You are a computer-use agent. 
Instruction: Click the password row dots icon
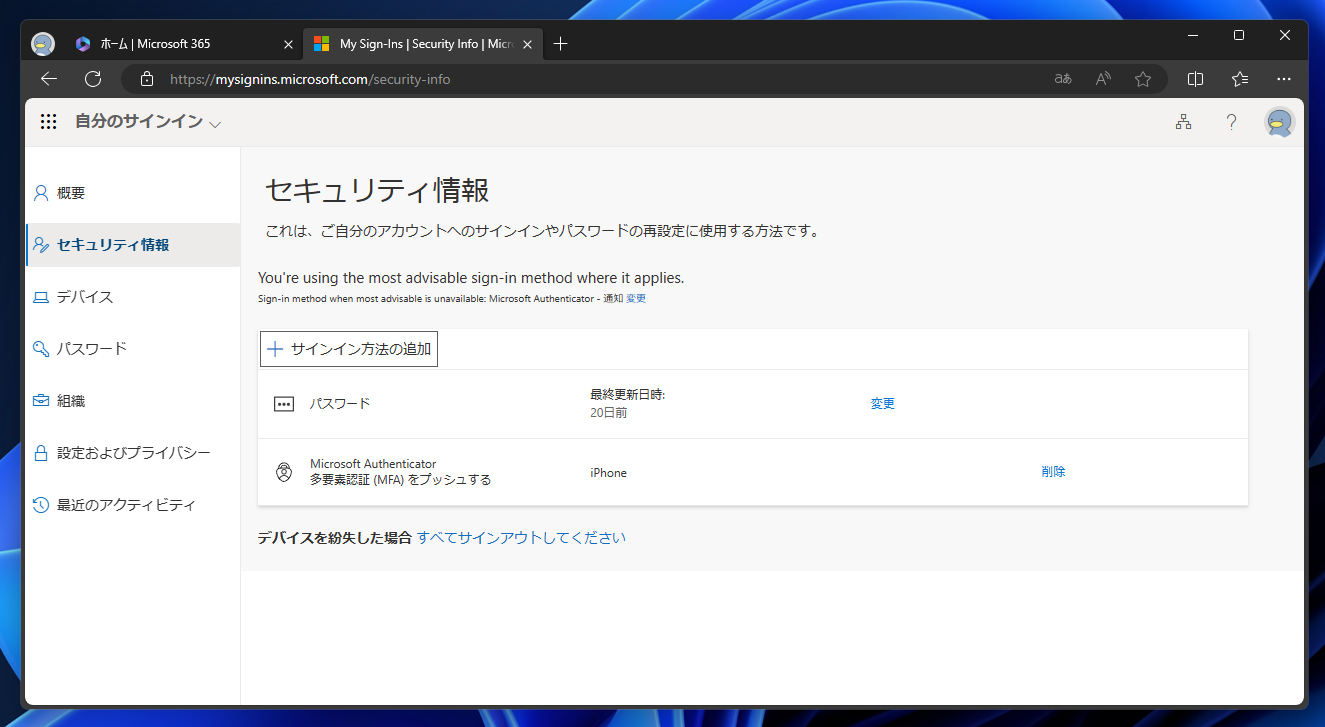click(284, 404)
